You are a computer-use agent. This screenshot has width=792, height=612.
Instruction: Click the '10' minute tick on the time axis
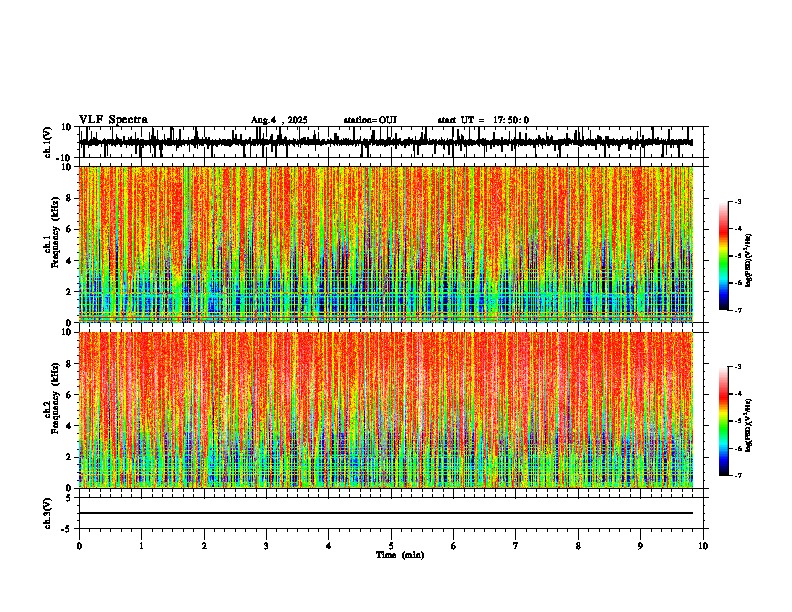click(x=703, y=546)
